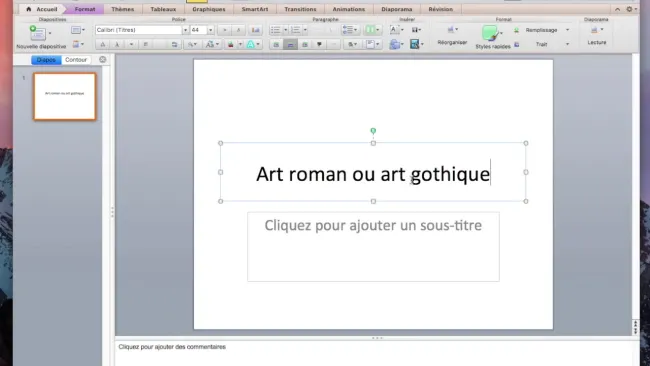Viewport: 650px width, 366px height.
Task: Click the increase indent button
Action: pyautogui.click(x=331, y=30)
